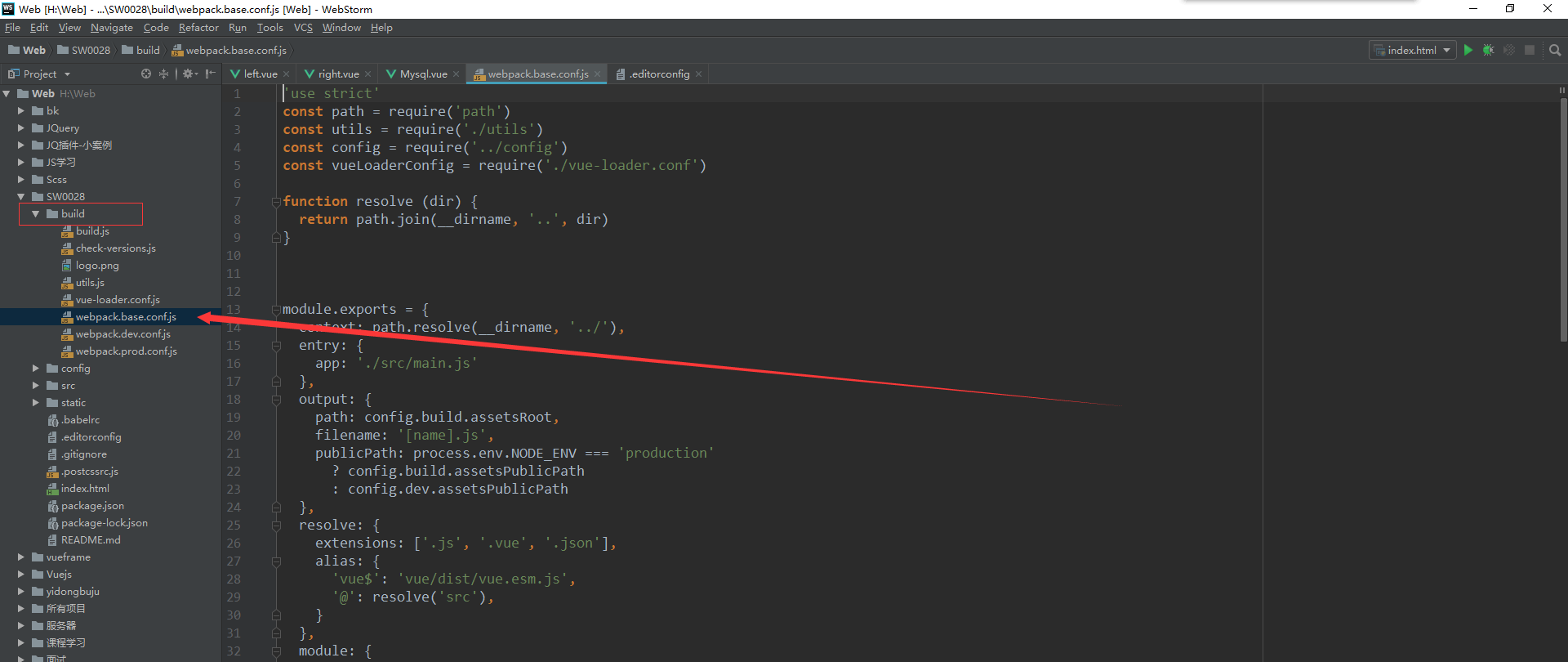The image size is (1568, 662).
Task: Open Search Everywhere magnifier icon
Action: (1555, 50)
